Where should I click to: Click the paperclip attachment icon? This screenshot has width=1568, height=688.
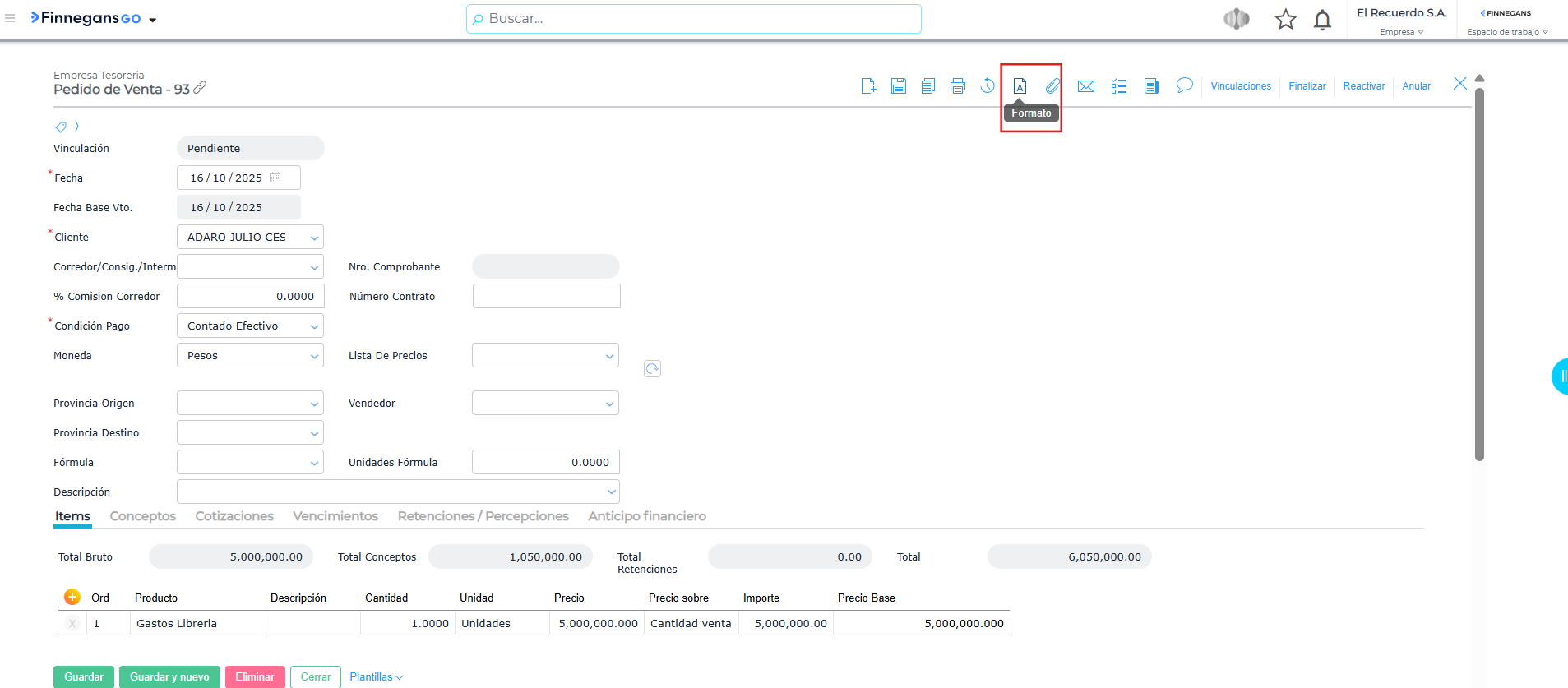tap(1052, 86)
